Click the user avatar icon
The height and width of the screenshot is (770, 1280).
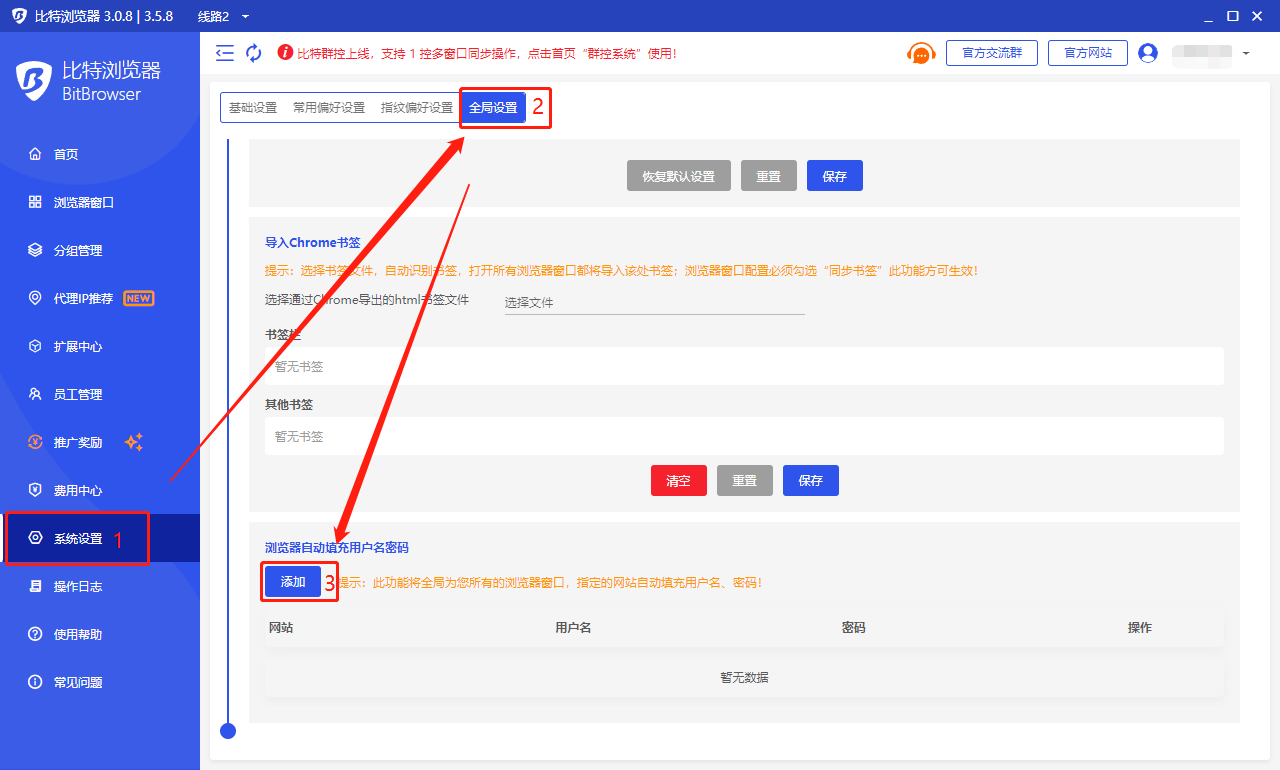click(x=1148, y=53)
